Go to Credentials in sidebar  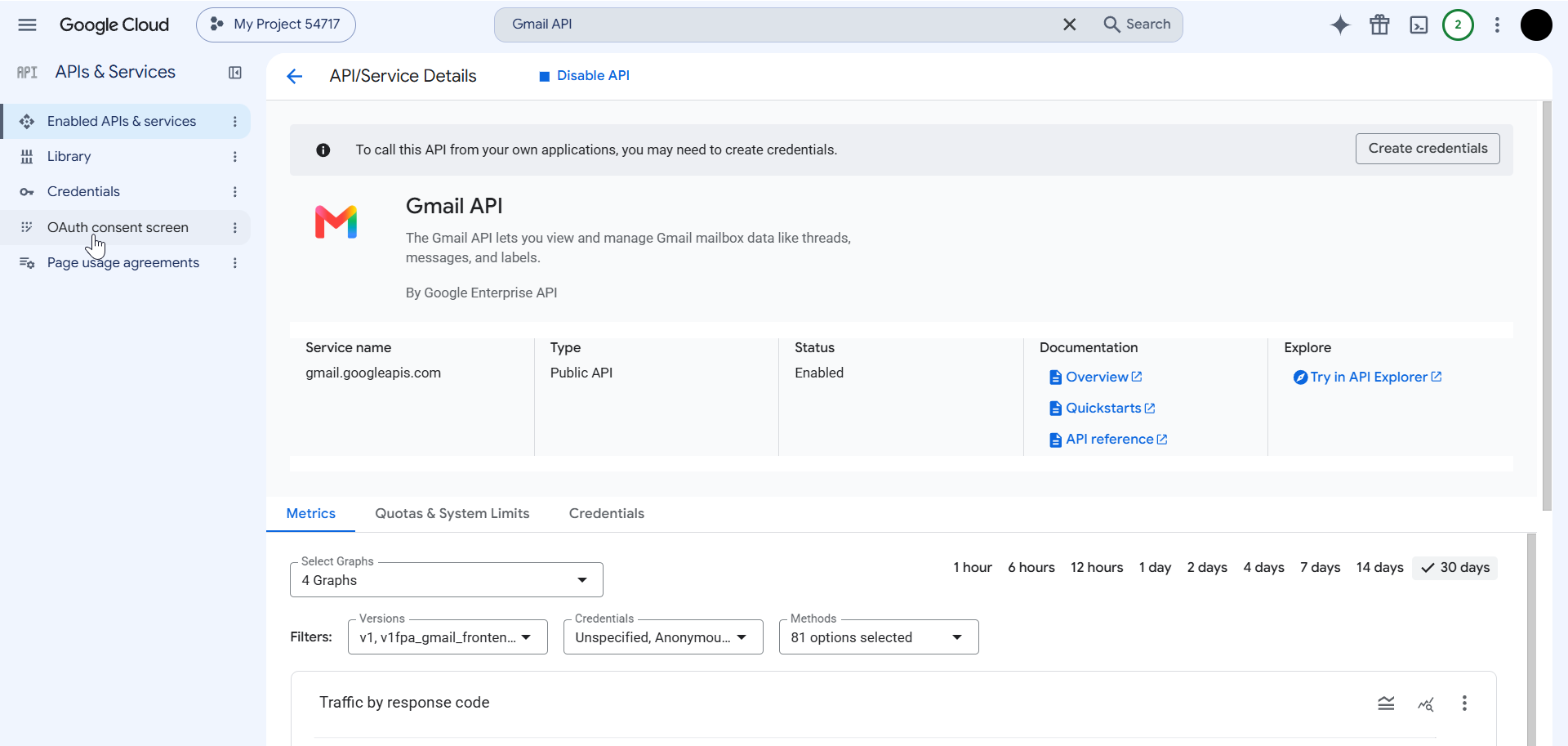83,191
